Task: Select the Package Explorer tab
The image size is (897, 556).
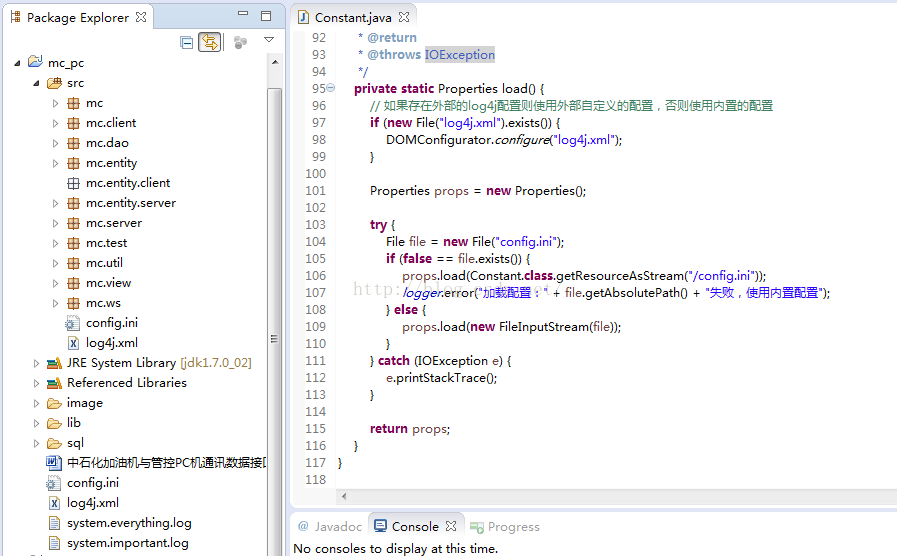Action: (78, 18)
